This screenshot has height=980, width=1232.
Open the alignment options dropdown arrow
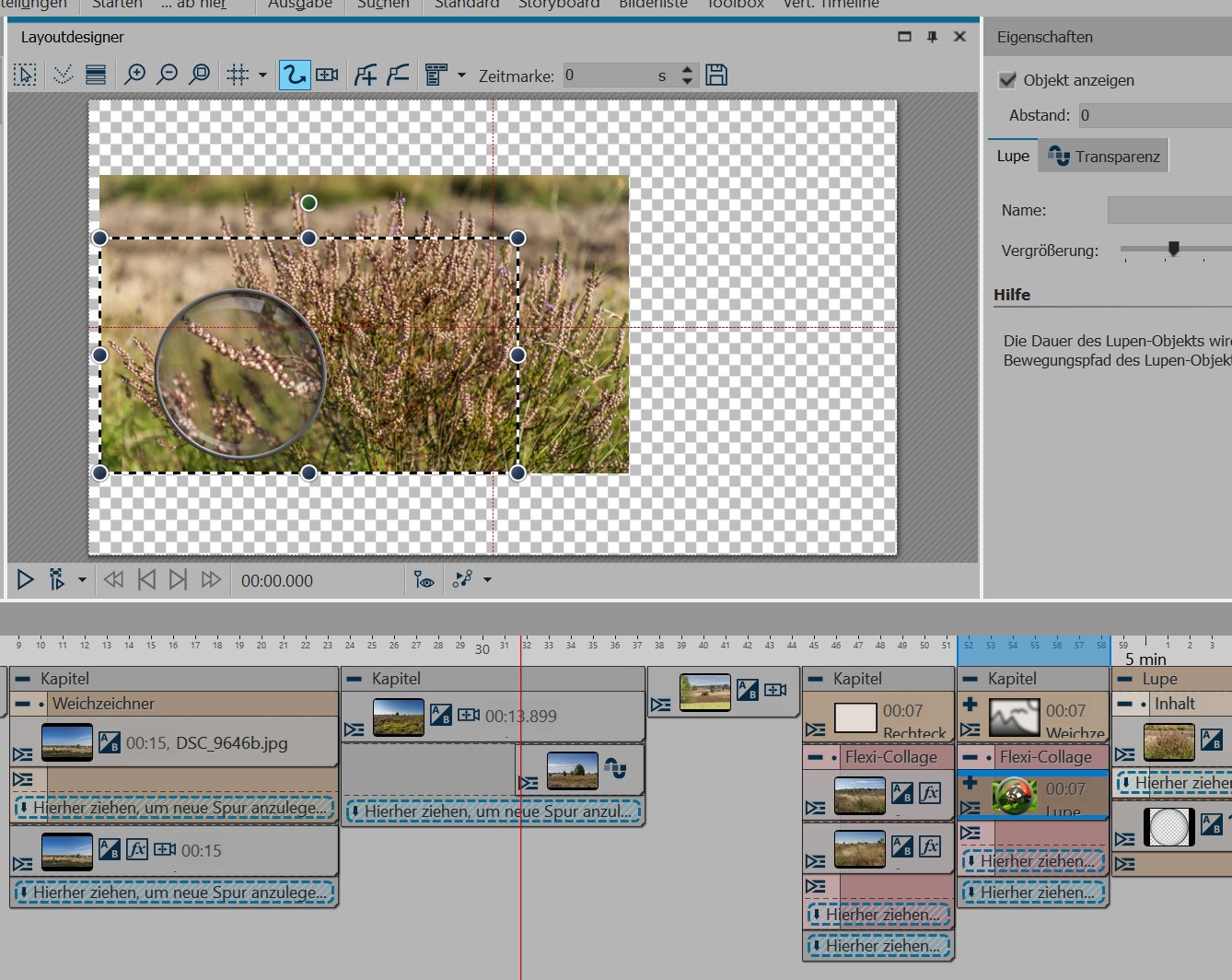coord(461,76)
